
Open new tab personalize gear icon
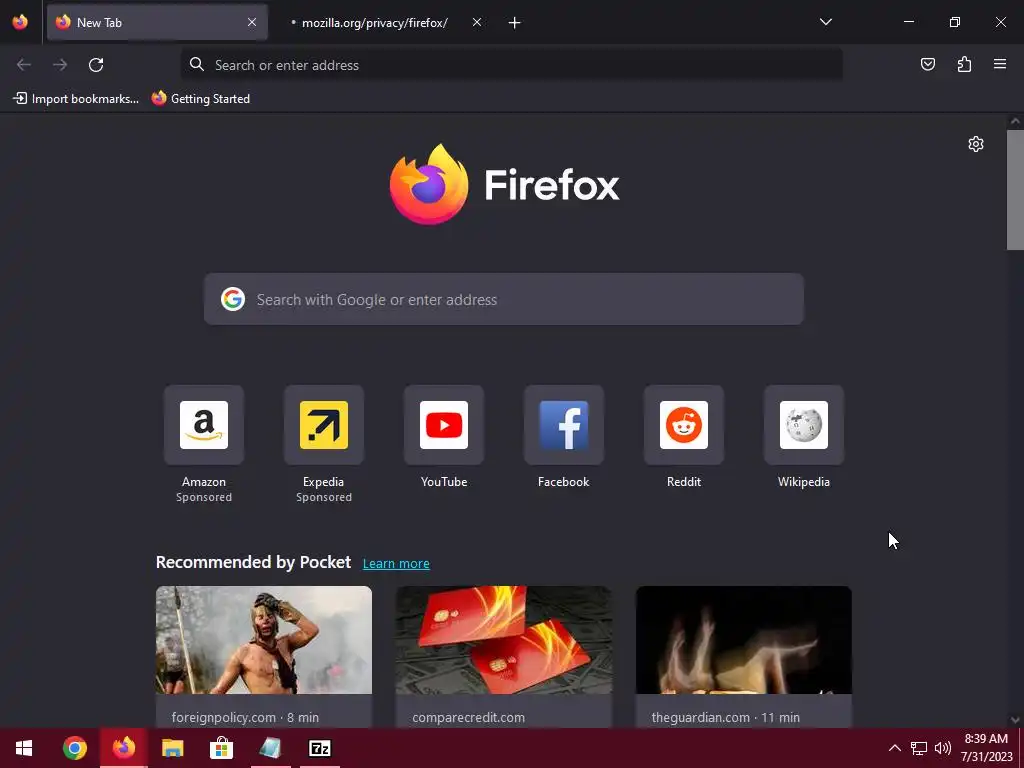976,144
